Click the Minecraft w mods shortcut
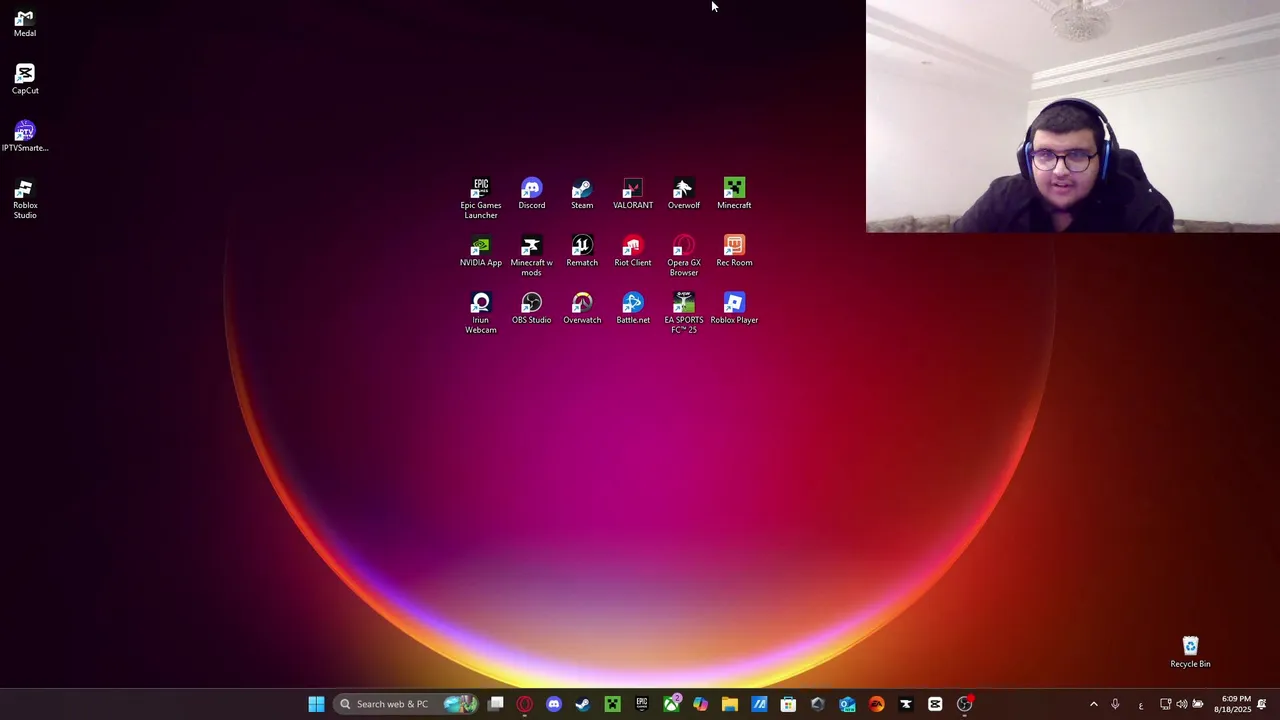 (532, 256)
